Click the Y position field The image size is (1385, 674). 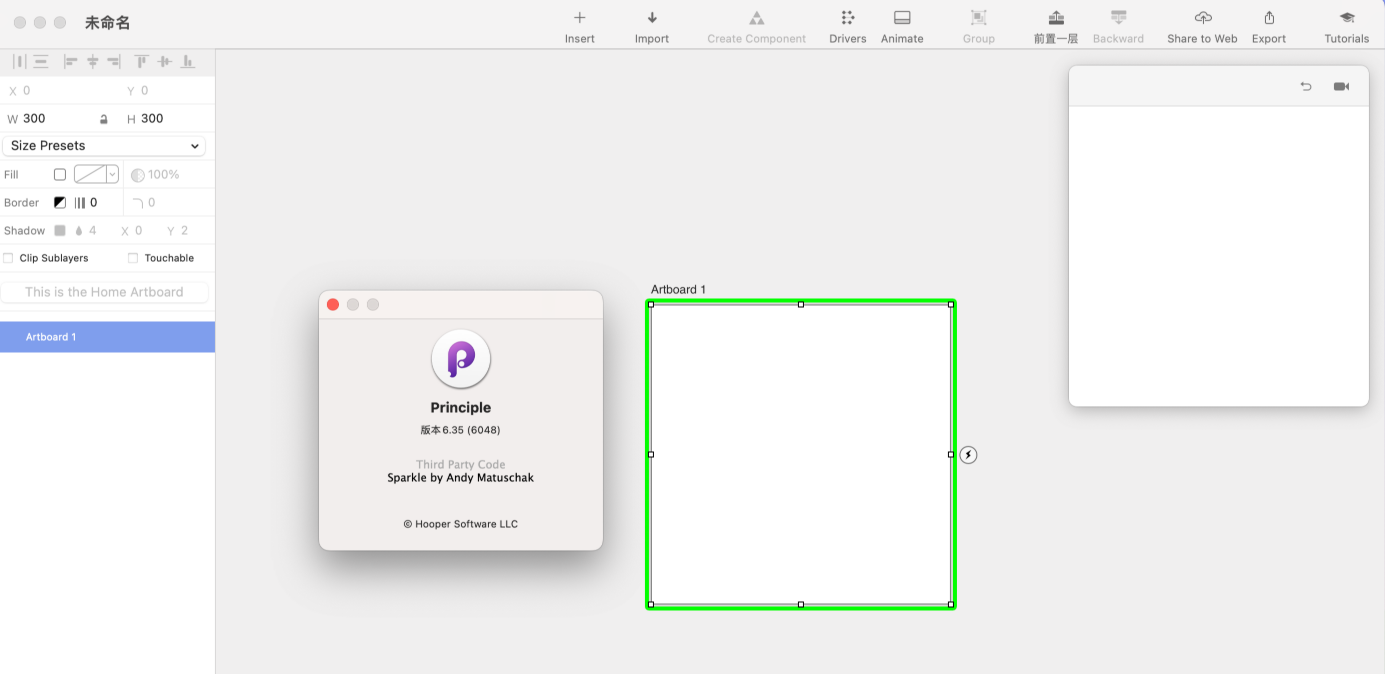[x=172, y=91]
